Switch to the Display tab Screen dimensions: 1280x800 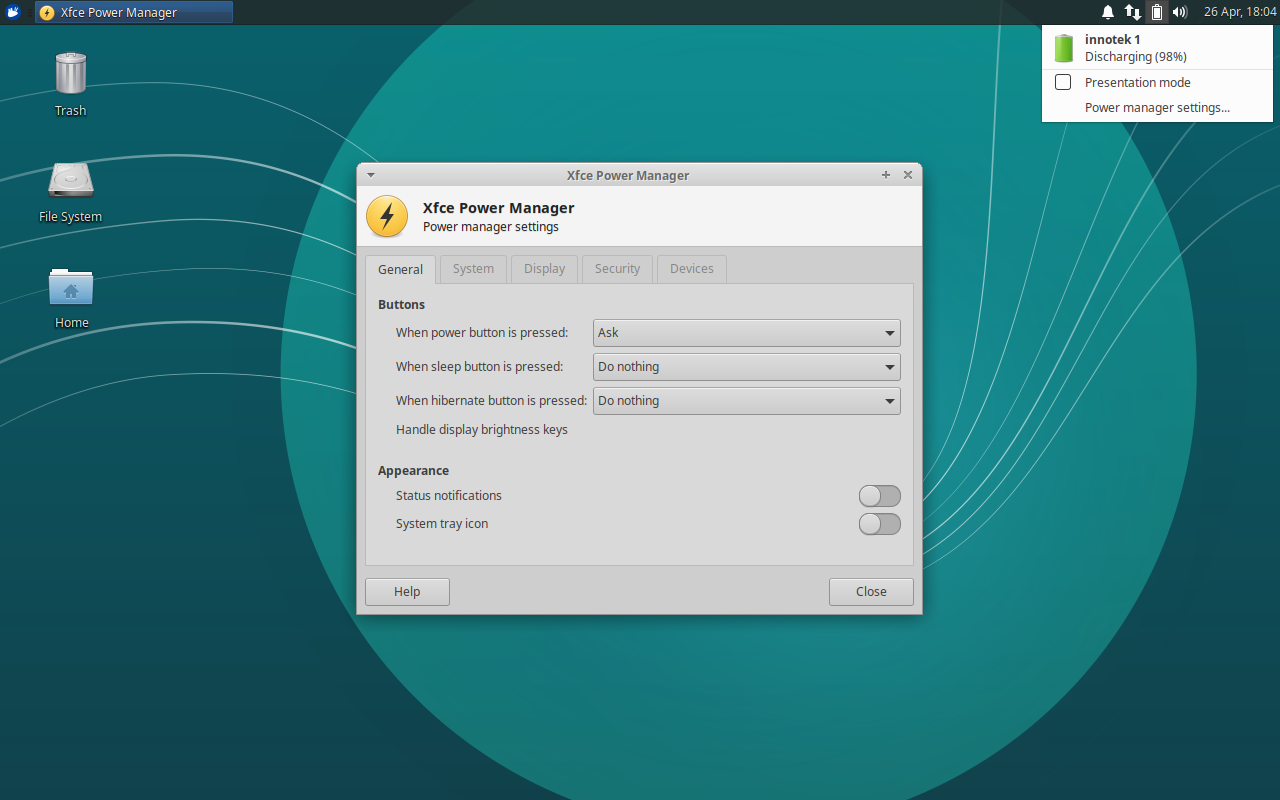544,268
